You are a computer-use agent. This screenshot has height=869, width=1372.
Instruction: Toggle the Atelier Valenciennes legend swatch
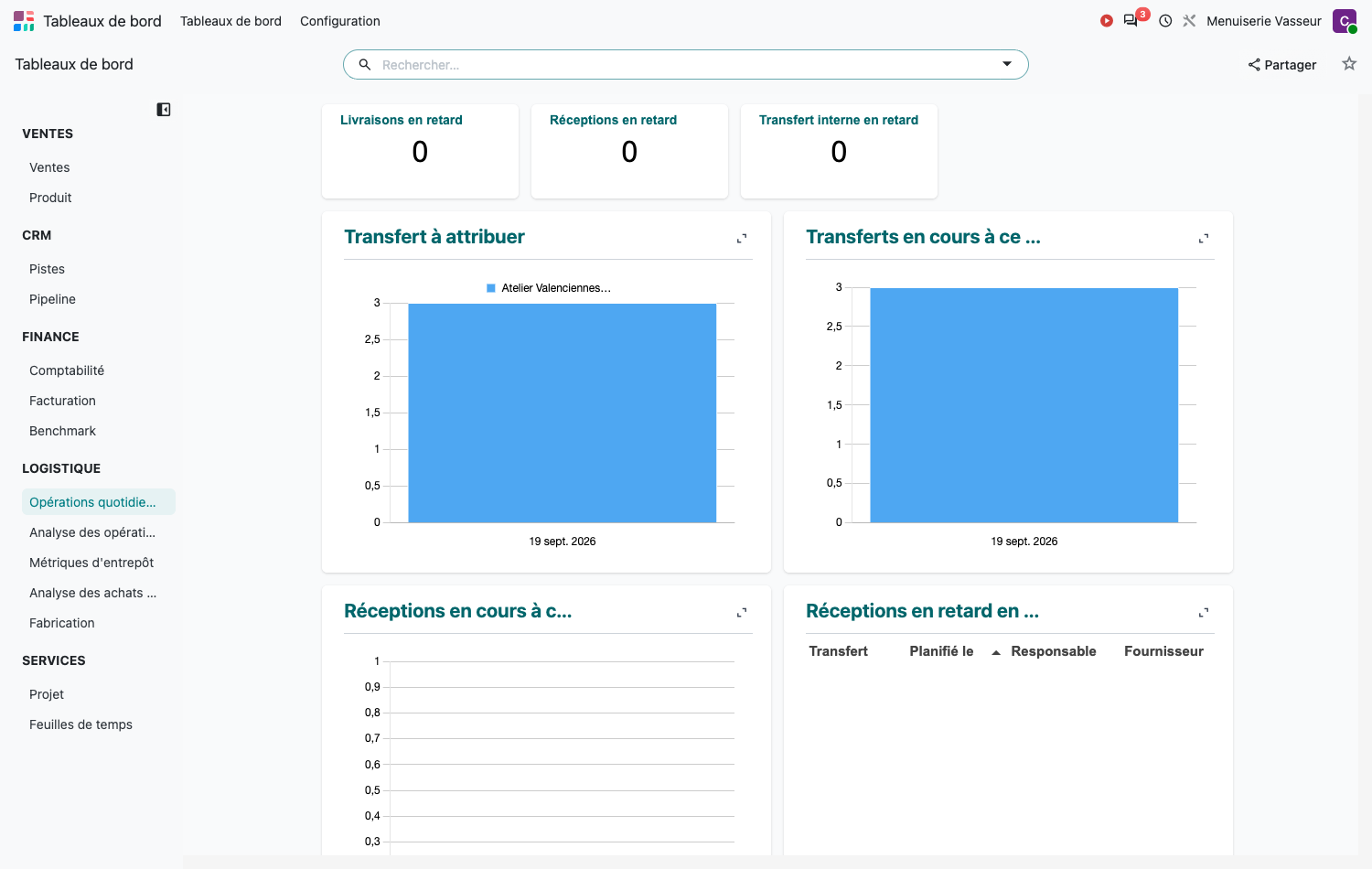coord(491,288)
